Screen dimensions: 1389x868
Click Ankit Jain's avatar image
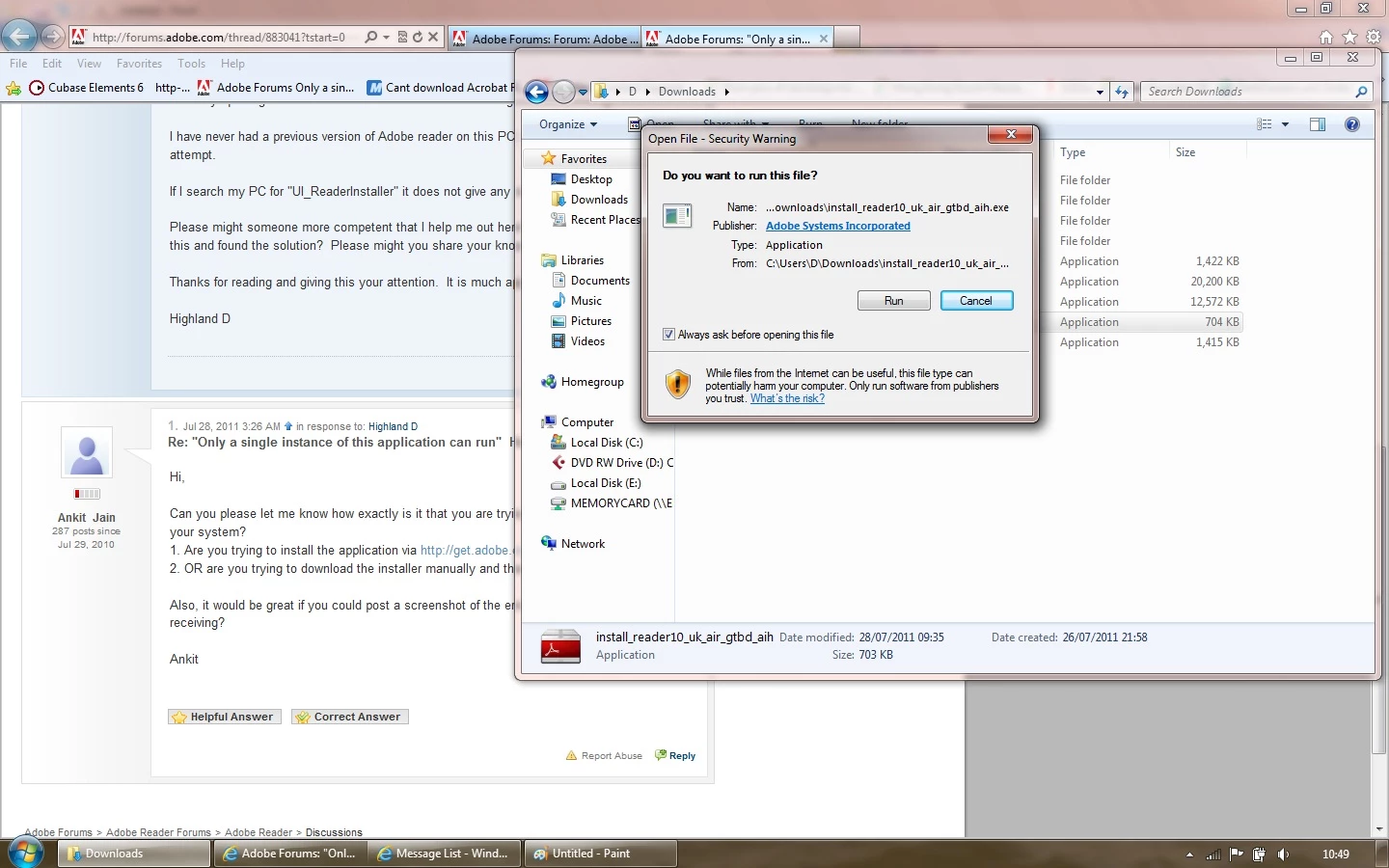click(x=87, y=452)
